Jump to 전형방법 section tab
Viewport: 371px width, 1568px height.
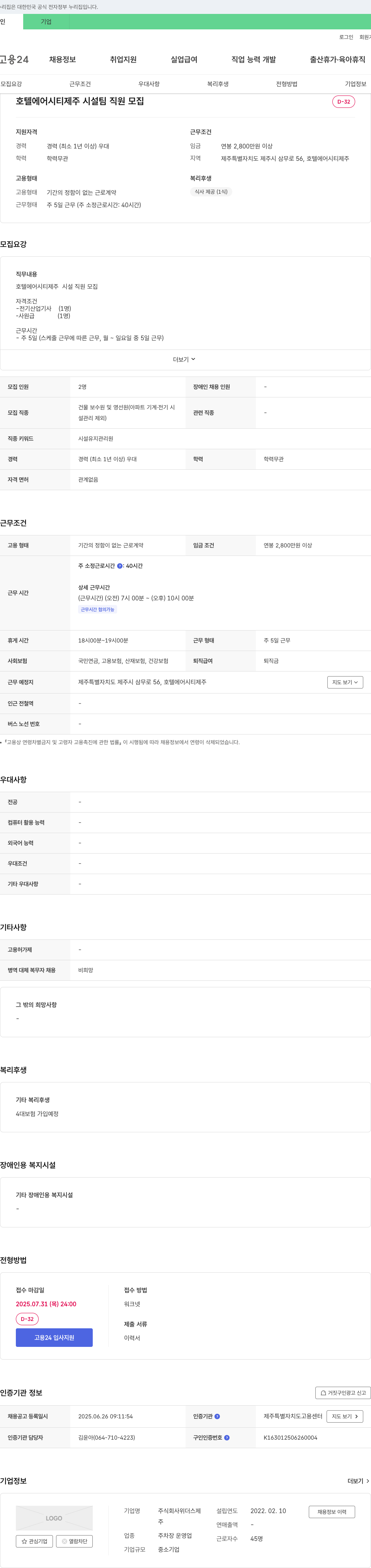[x=286, y=84]
